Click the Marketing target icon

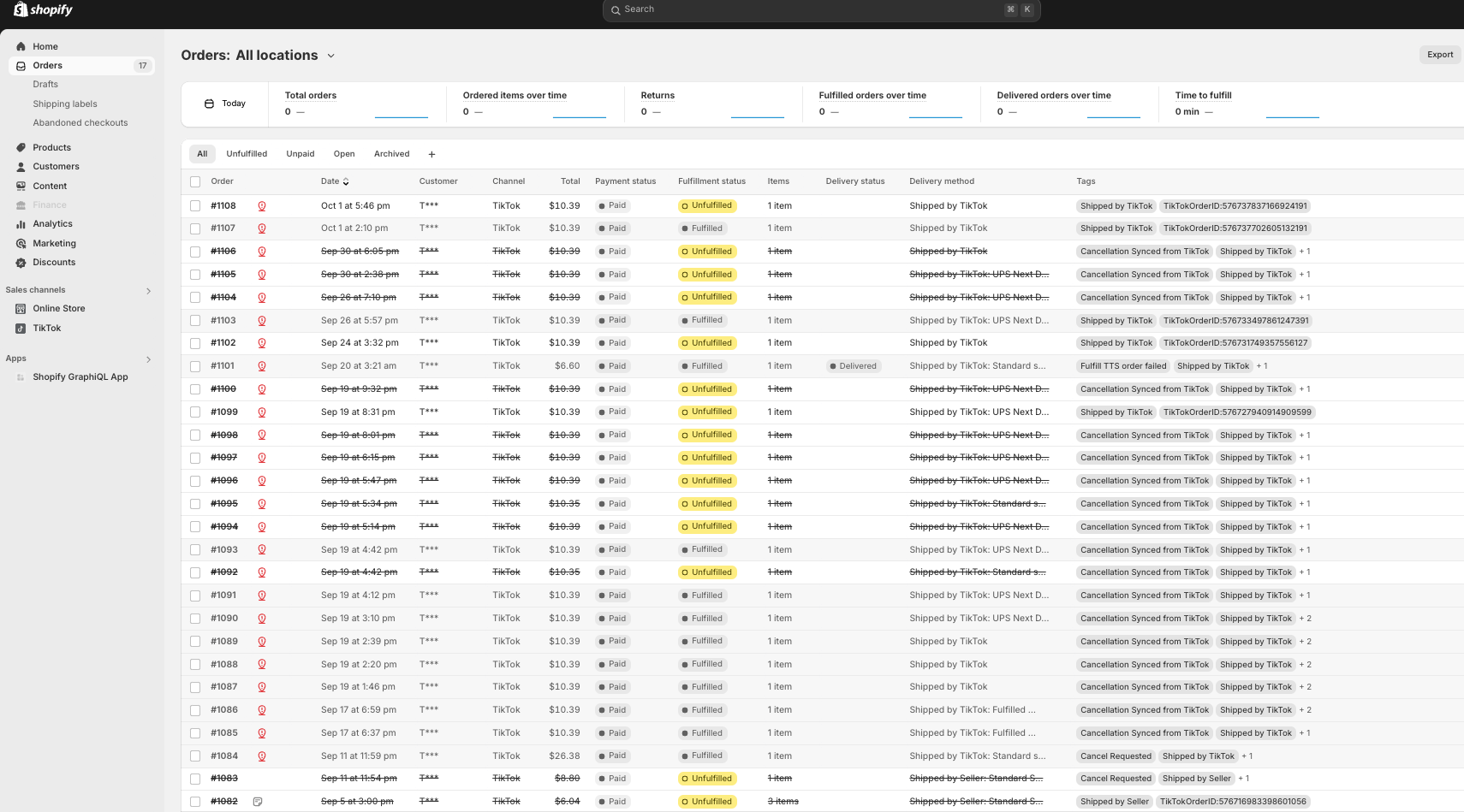point(21,244)
